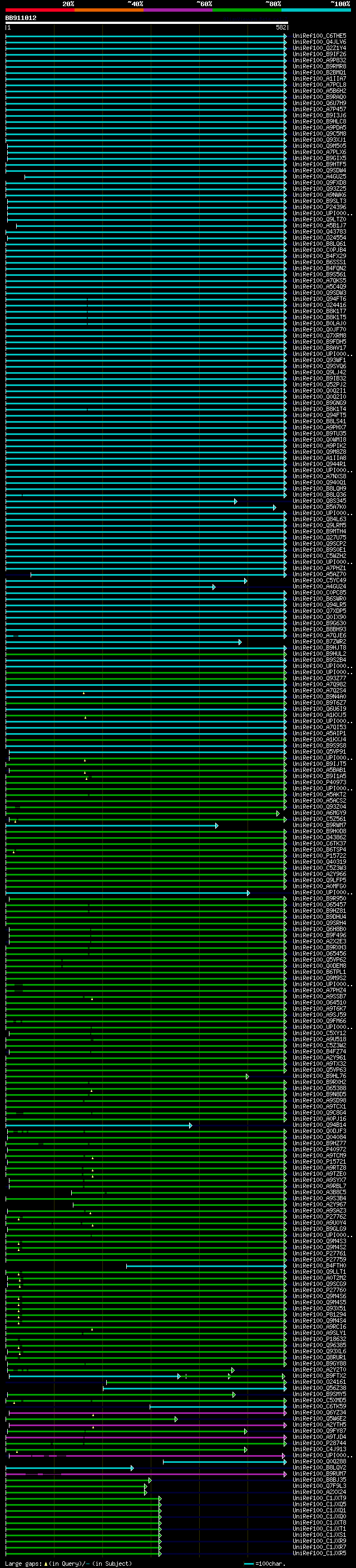Click the 582 query end position label

click(x=280, y=27)
